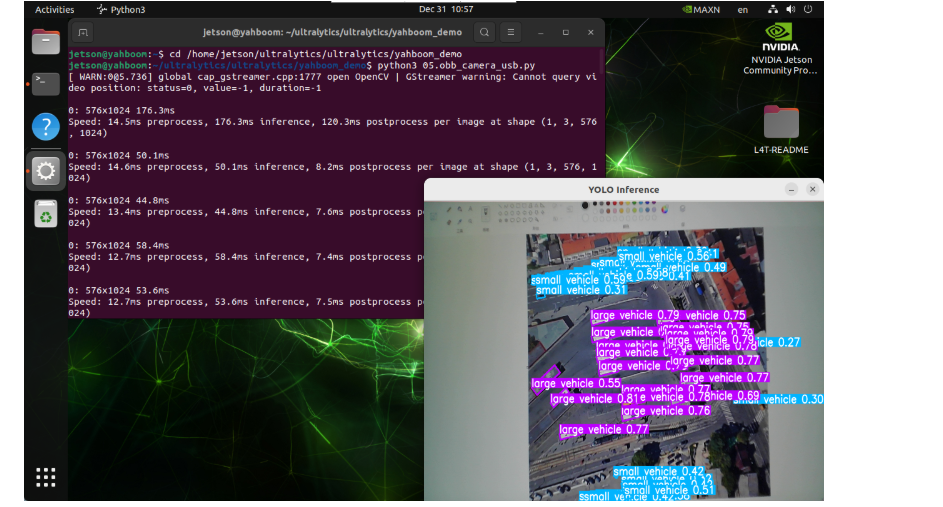
Task: Click the cd /home/jetson/ultralytics command line
Action: click(x=315, y=54)
